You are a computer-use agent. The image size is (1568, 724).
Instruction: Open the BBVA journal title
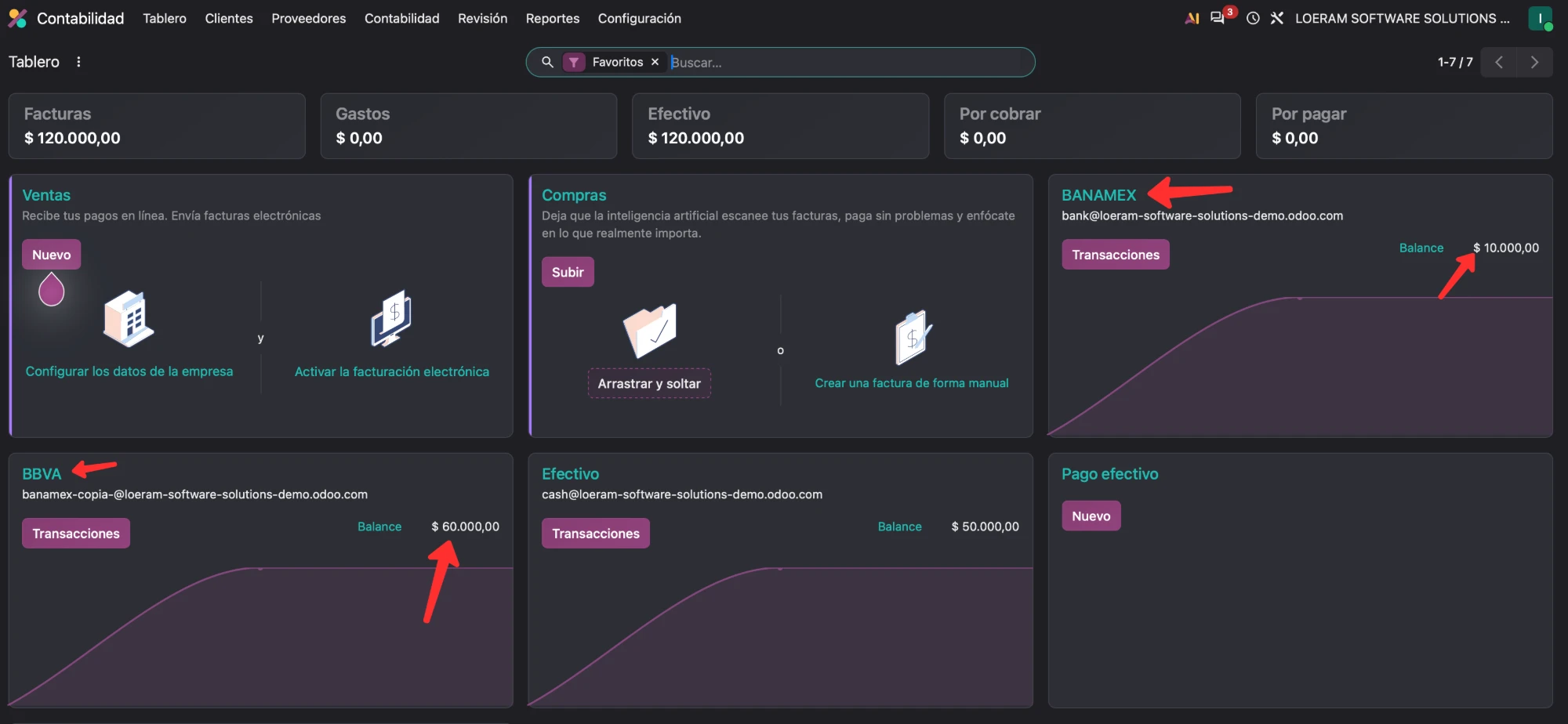click(x=42, y=474)
